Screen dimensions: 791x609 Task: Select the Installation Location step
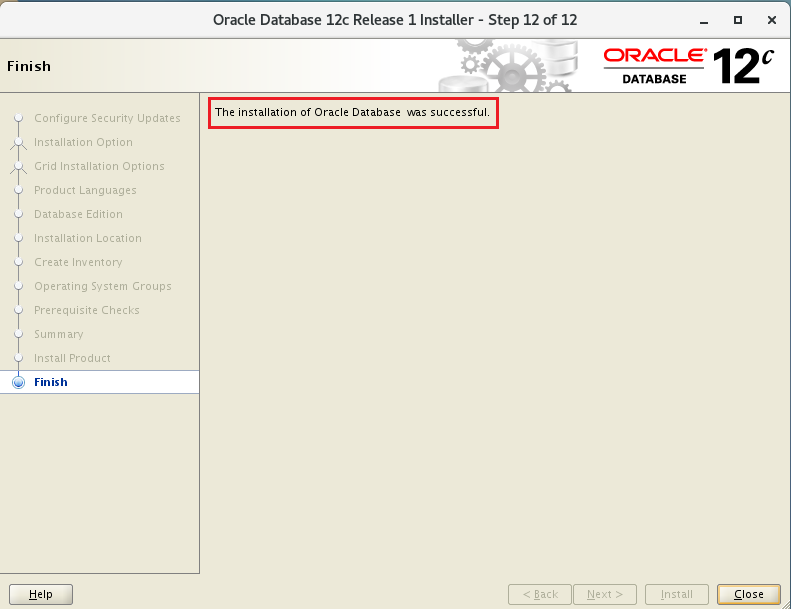point(88,238)
